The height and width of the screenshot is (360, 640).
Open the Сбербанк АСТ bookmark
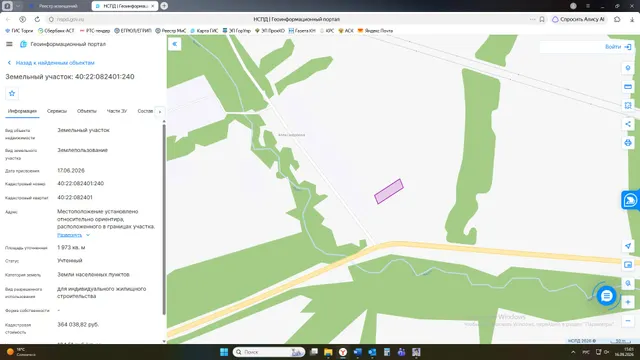point(56,31)
